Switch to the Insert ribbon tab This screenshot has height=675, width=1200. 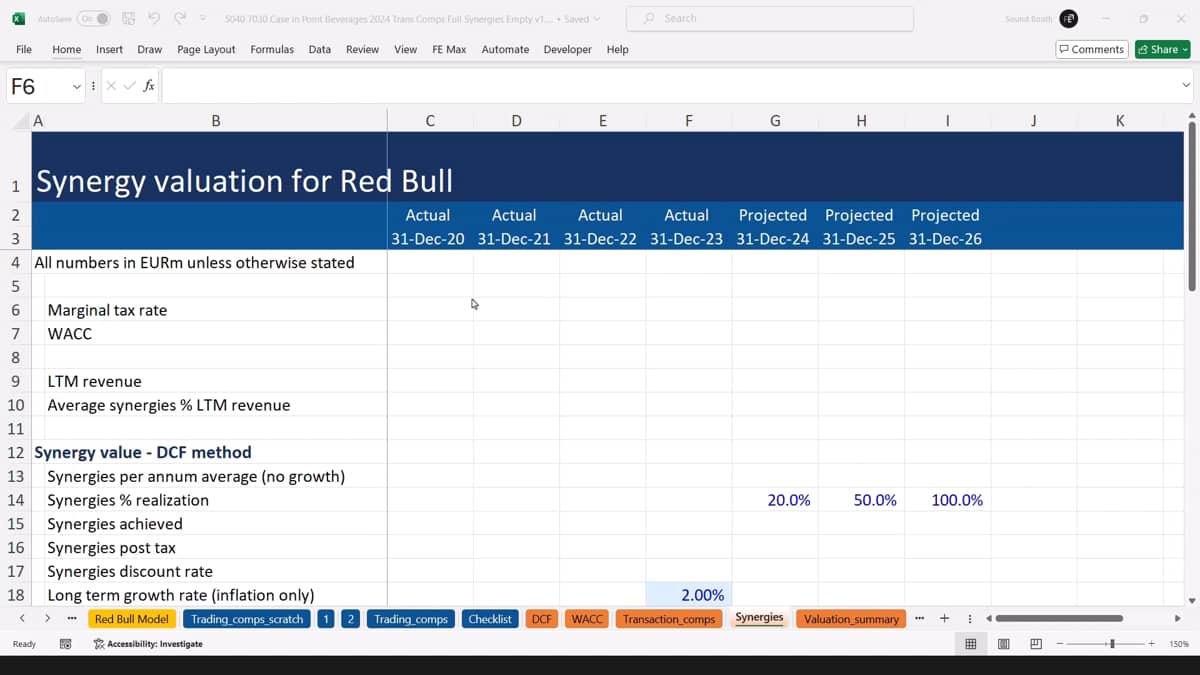[x=109, y=49]
